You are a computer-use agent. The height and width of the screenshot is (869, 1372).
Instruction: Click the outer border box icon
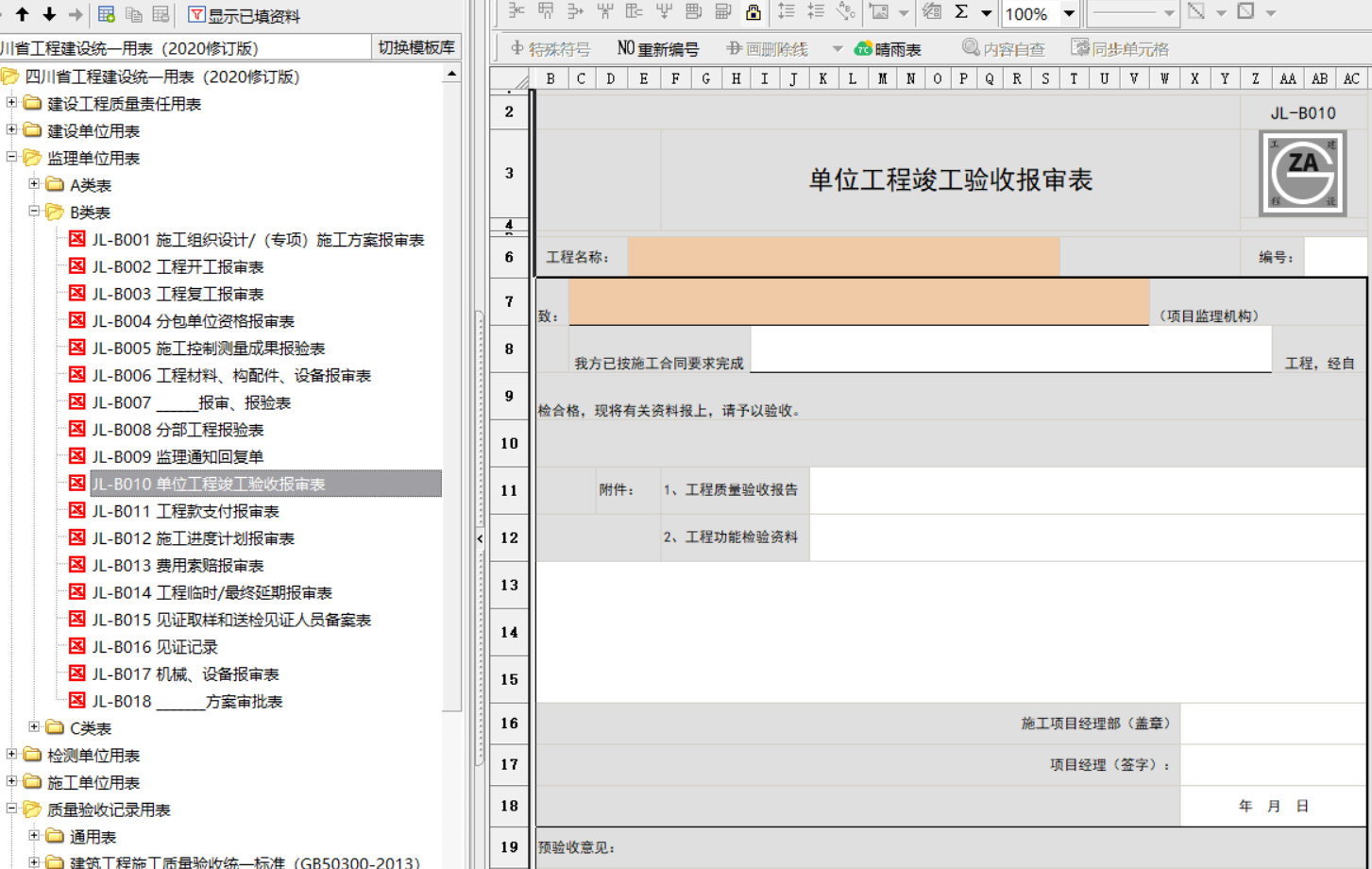click(x=1245, y=12)
